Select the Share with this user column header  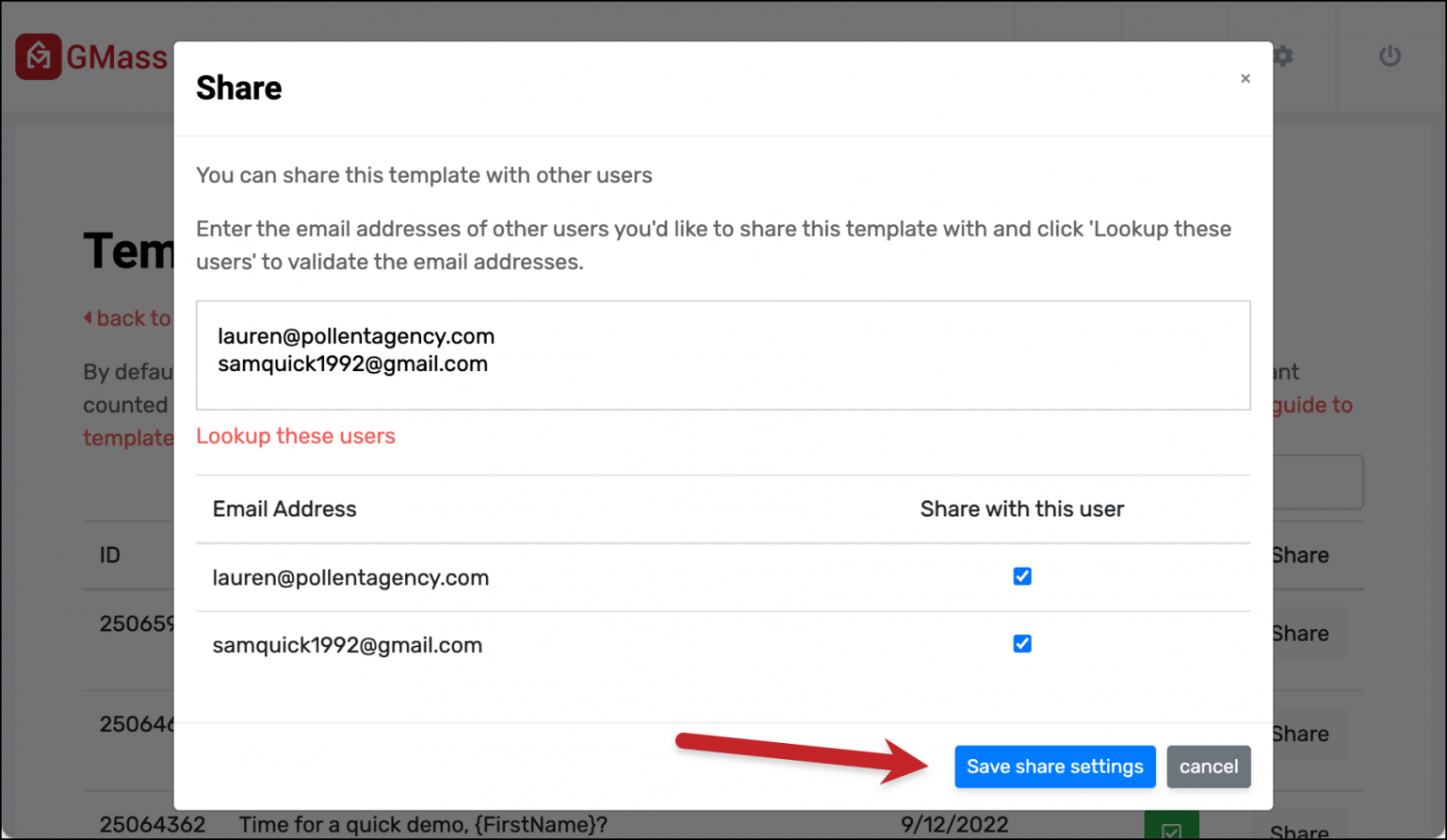coord(1022,509)
